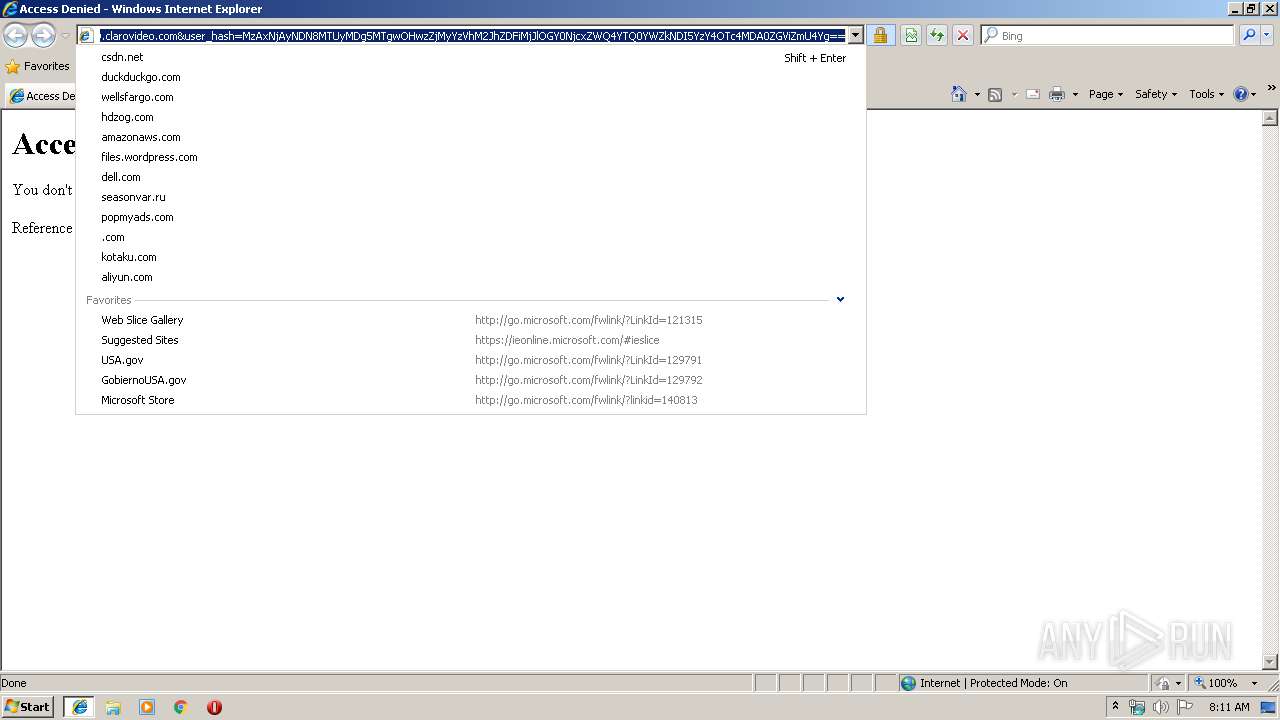This screenshot has height=720, width=1280.
Task: Click the Action Center flag tray icon
Action: tap(1185, 707)
